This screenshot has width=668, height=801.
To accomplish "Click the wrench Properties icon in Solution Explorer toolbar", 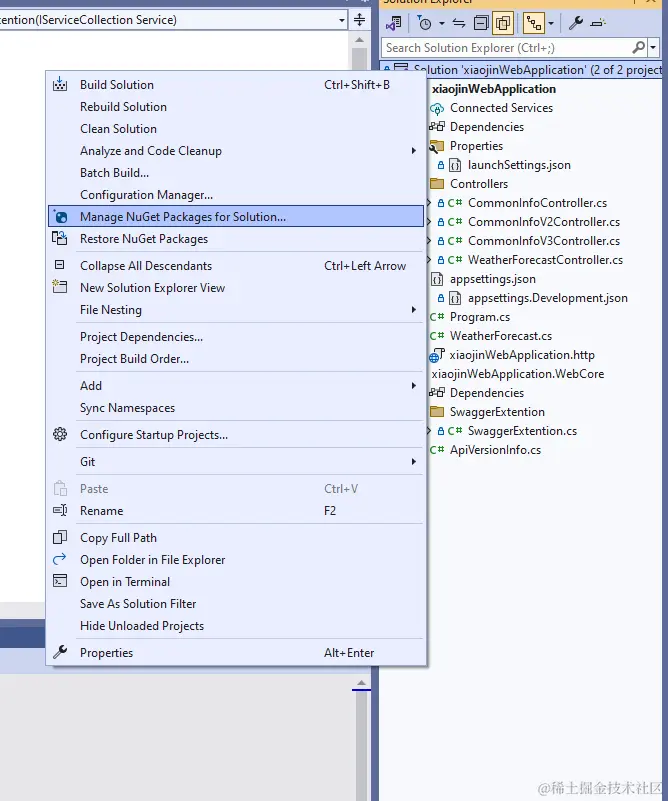I will coord(576,23).
